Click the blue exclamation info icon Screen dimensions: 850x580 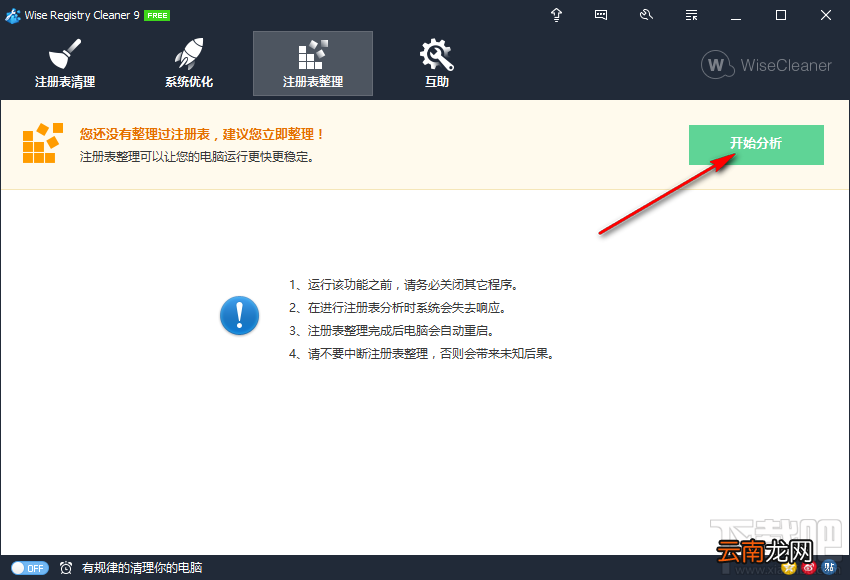click(240, 315)
